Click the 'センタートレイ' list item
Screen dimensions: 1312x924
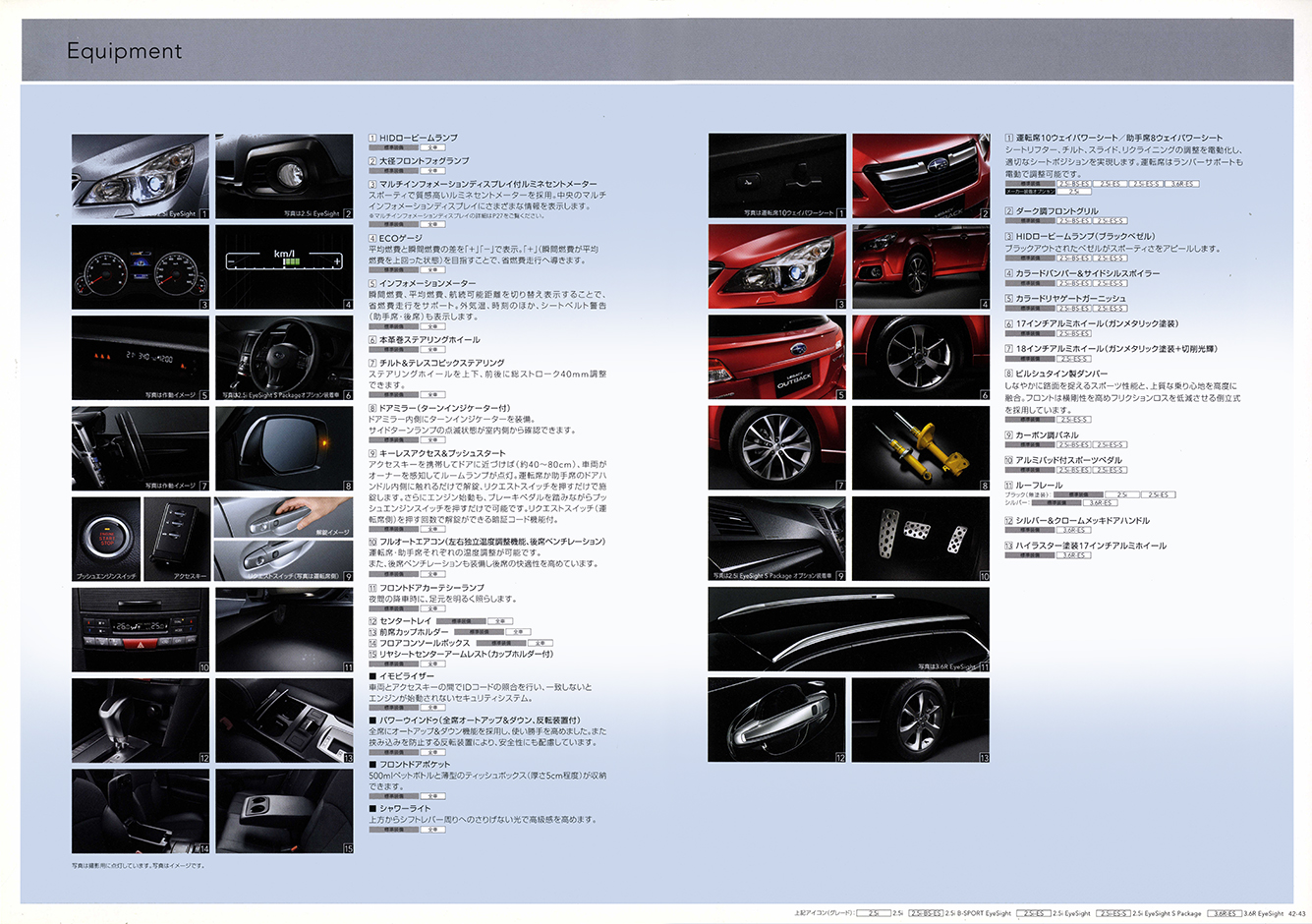pos(405,621)
